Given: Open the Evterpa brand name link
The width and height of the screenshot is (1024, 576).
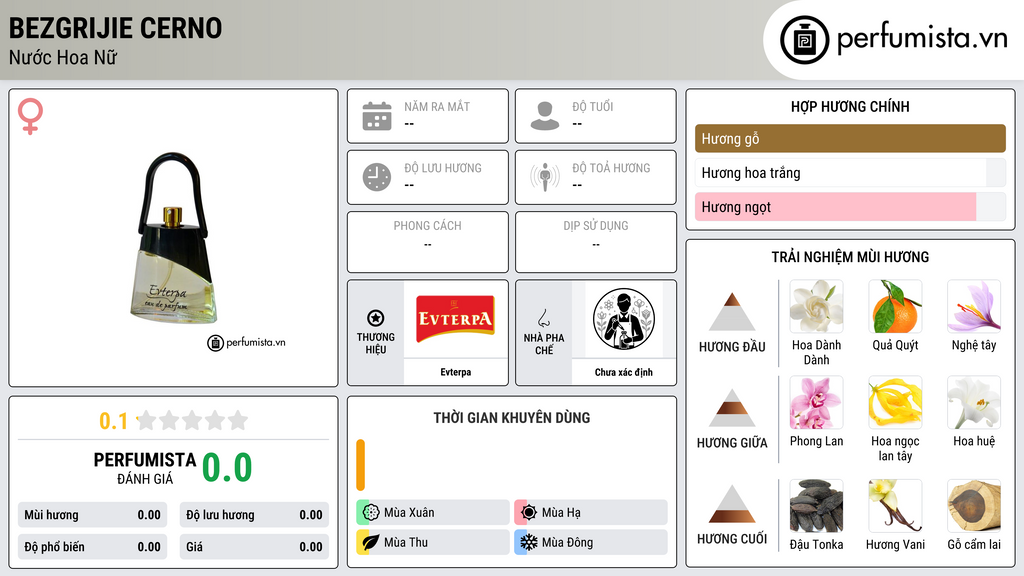Looking at the screenshot, I should coord(455,372).
